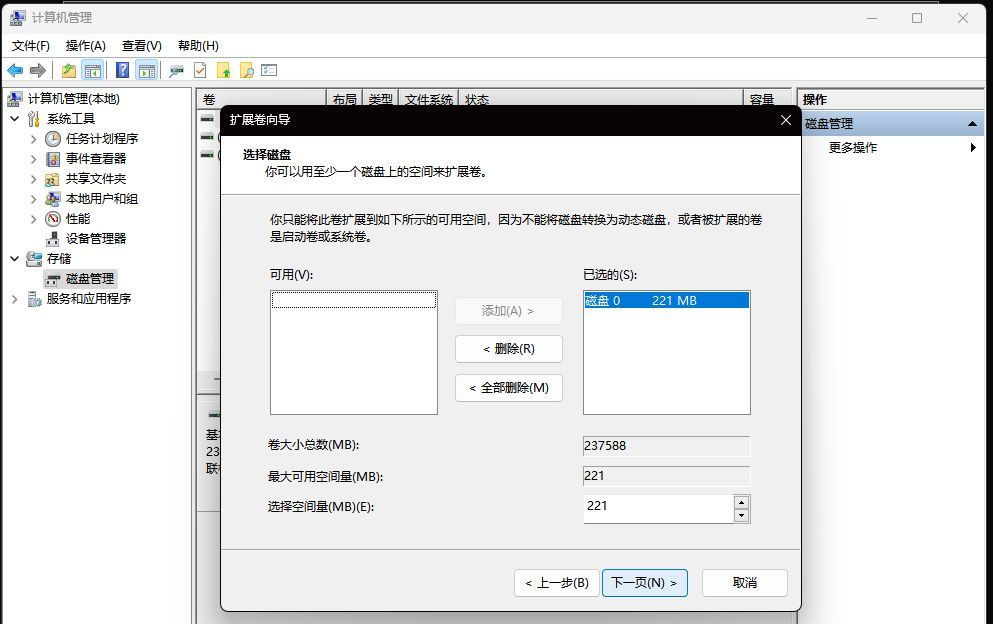Expand the 本地用户和组 node arrow
Screen dimensions: 993x624
click(x=34, y=199)
